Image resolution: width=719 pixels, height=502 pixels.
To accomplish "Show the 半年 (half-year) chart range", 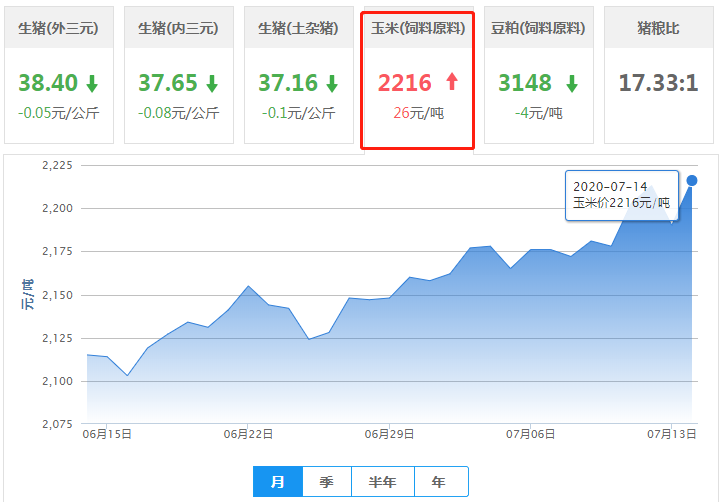I will [x=382, y=482].
